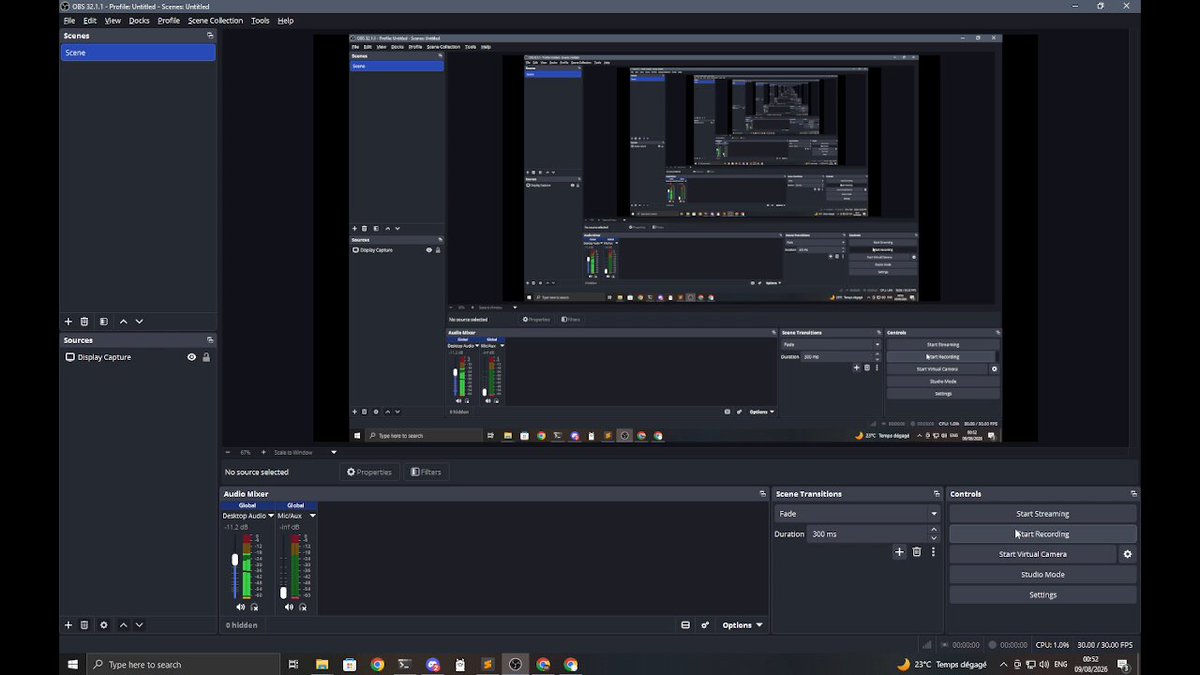Mute Mic/Aux speaker icon

point(289,607)
